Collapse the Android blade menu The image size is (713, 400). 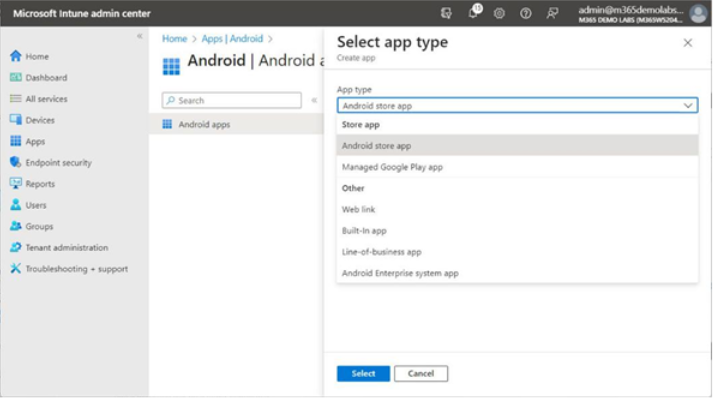pos(314,100)
